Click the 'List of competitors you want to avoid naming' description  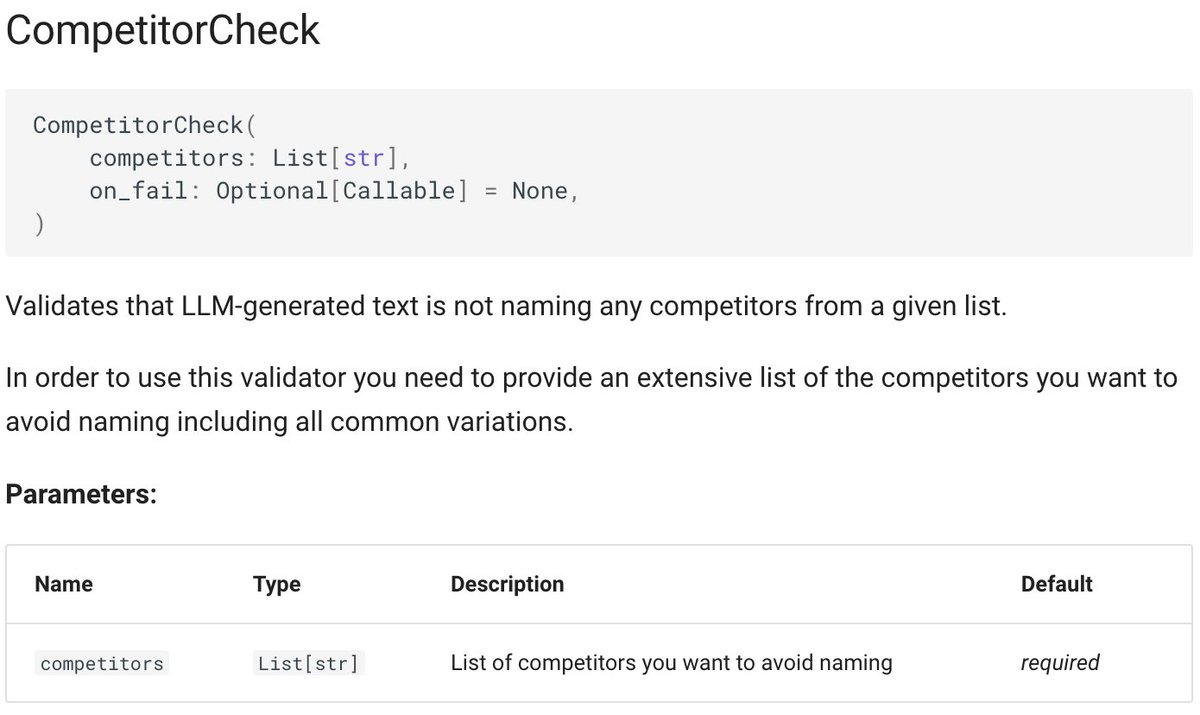click(x=671, y=662)
